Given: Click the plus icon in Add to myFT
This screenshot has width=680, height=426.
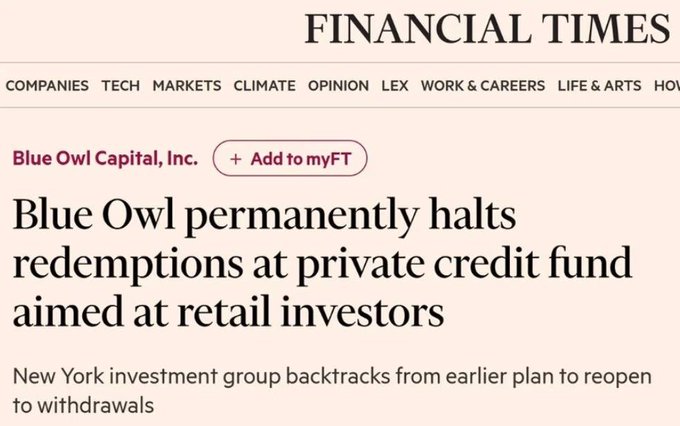Looking at the screenshot, I should pos(236,159).
